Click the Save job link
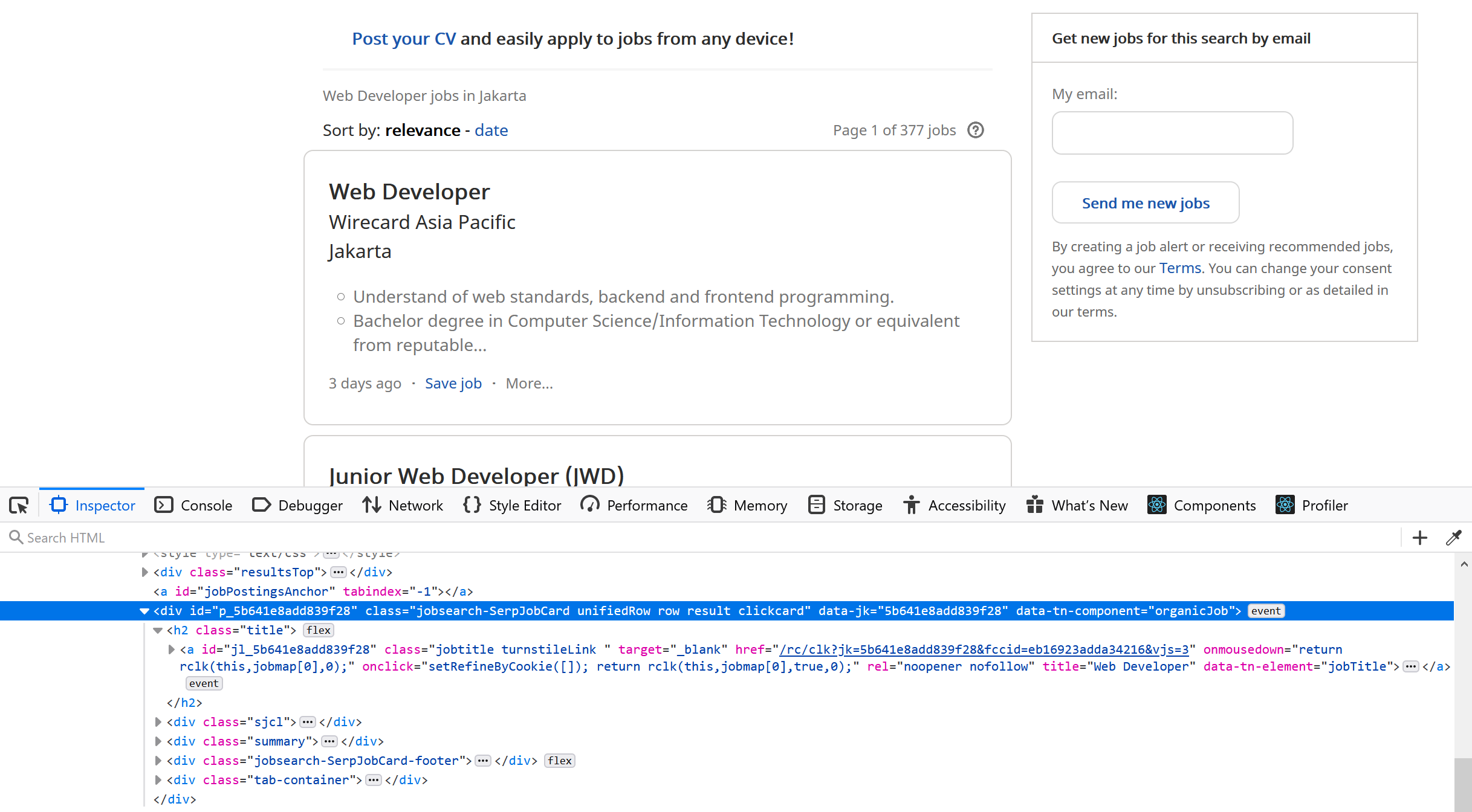 [x=453, y=384]
